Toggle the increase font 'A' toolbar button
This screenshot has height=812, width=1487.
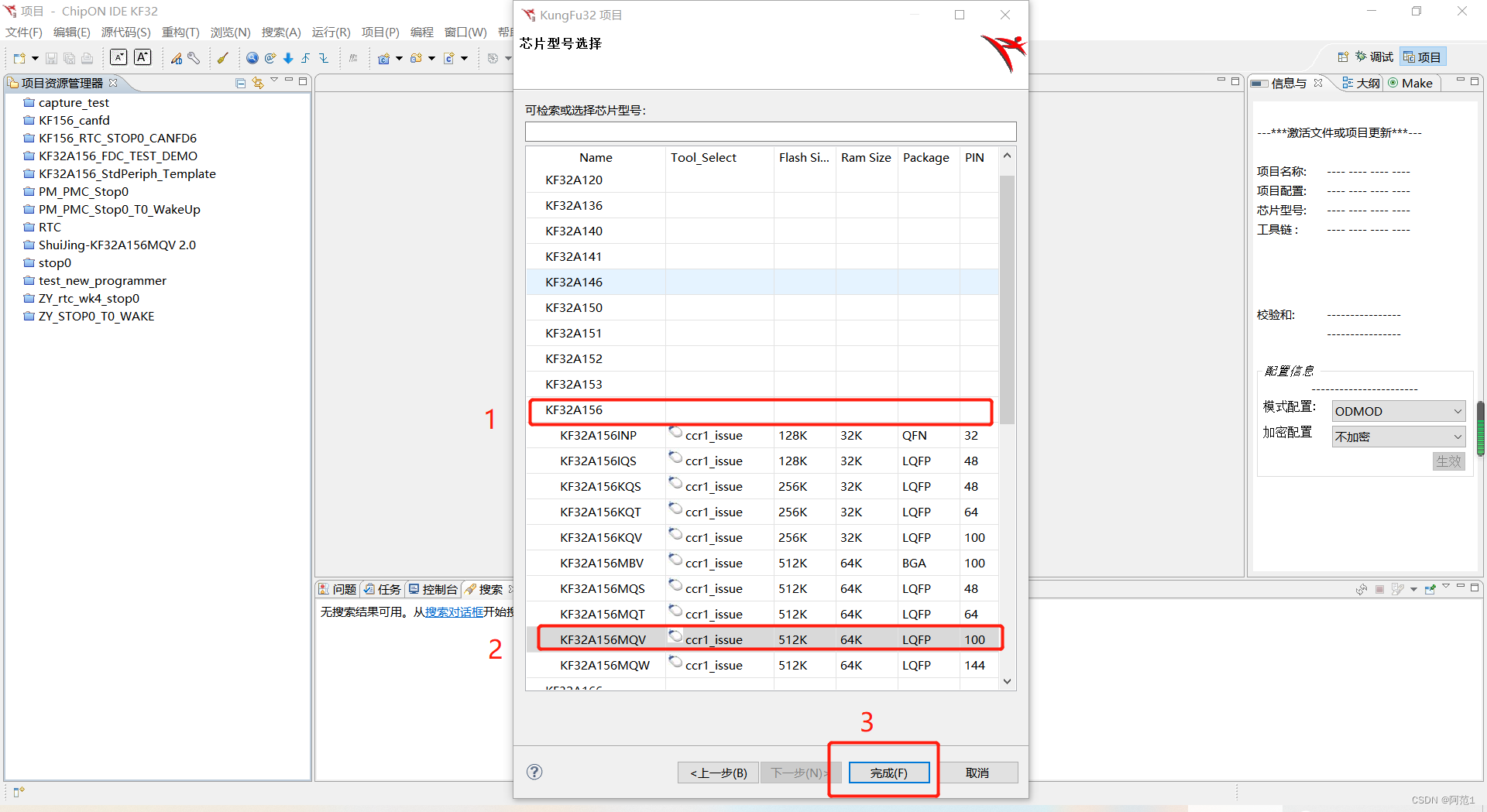pos(143,57)
